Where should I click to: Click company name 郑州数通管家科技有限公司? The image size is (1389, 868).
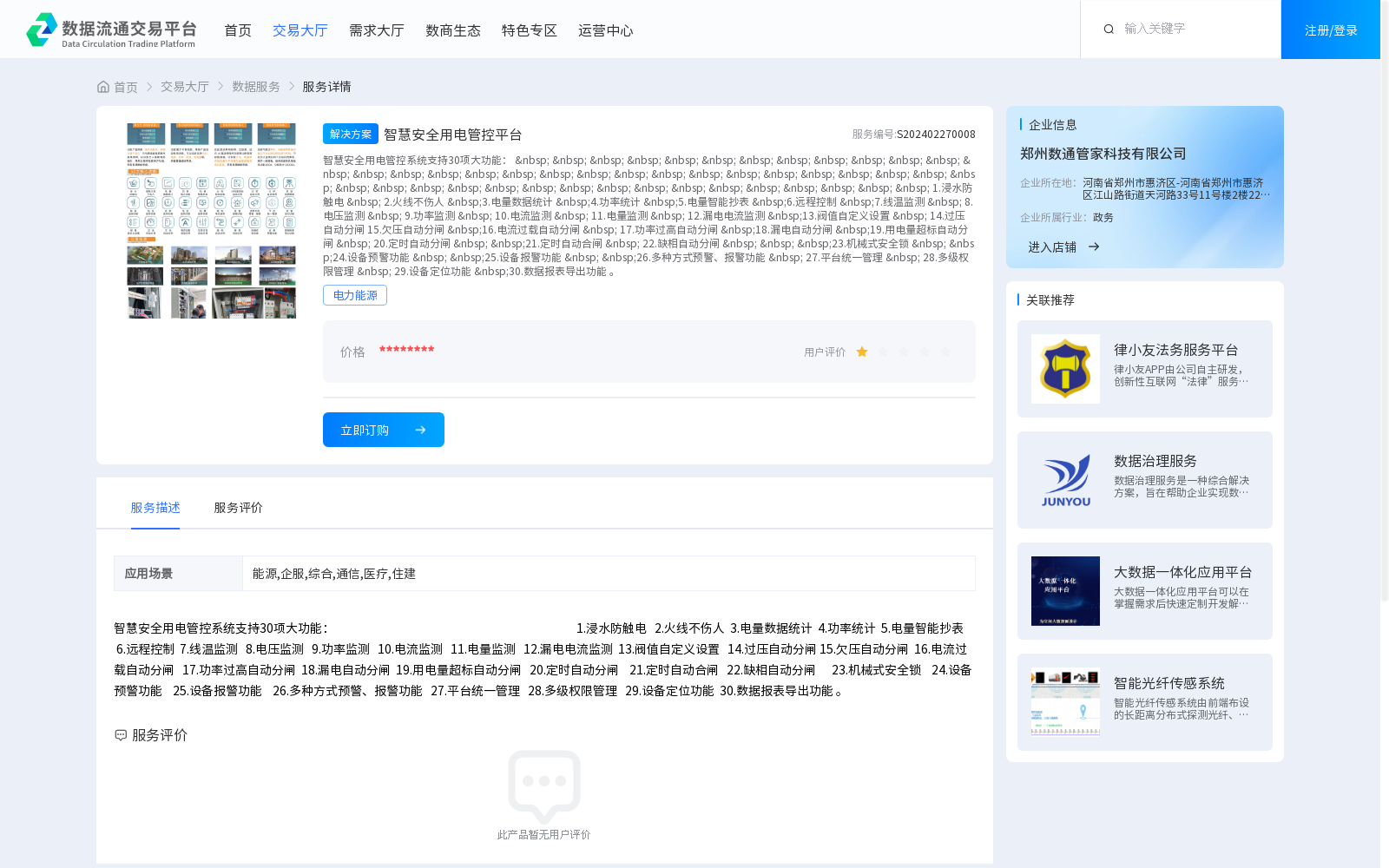click(1103, 154)
